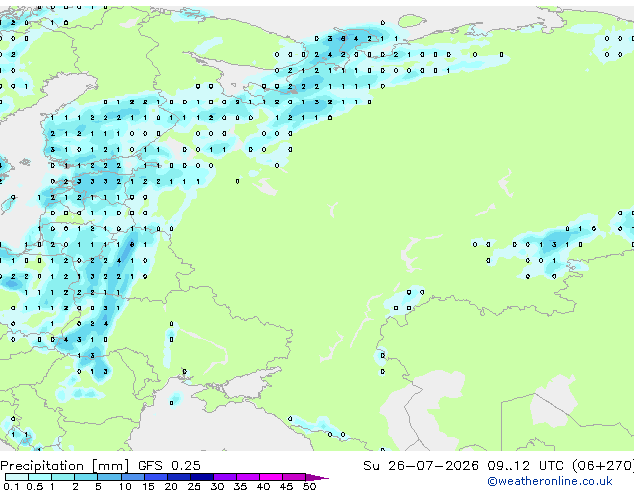The image size is (634, 490).
Task: Click the 1–2 mm legend color swatch
Action: [x=63, y=477]
